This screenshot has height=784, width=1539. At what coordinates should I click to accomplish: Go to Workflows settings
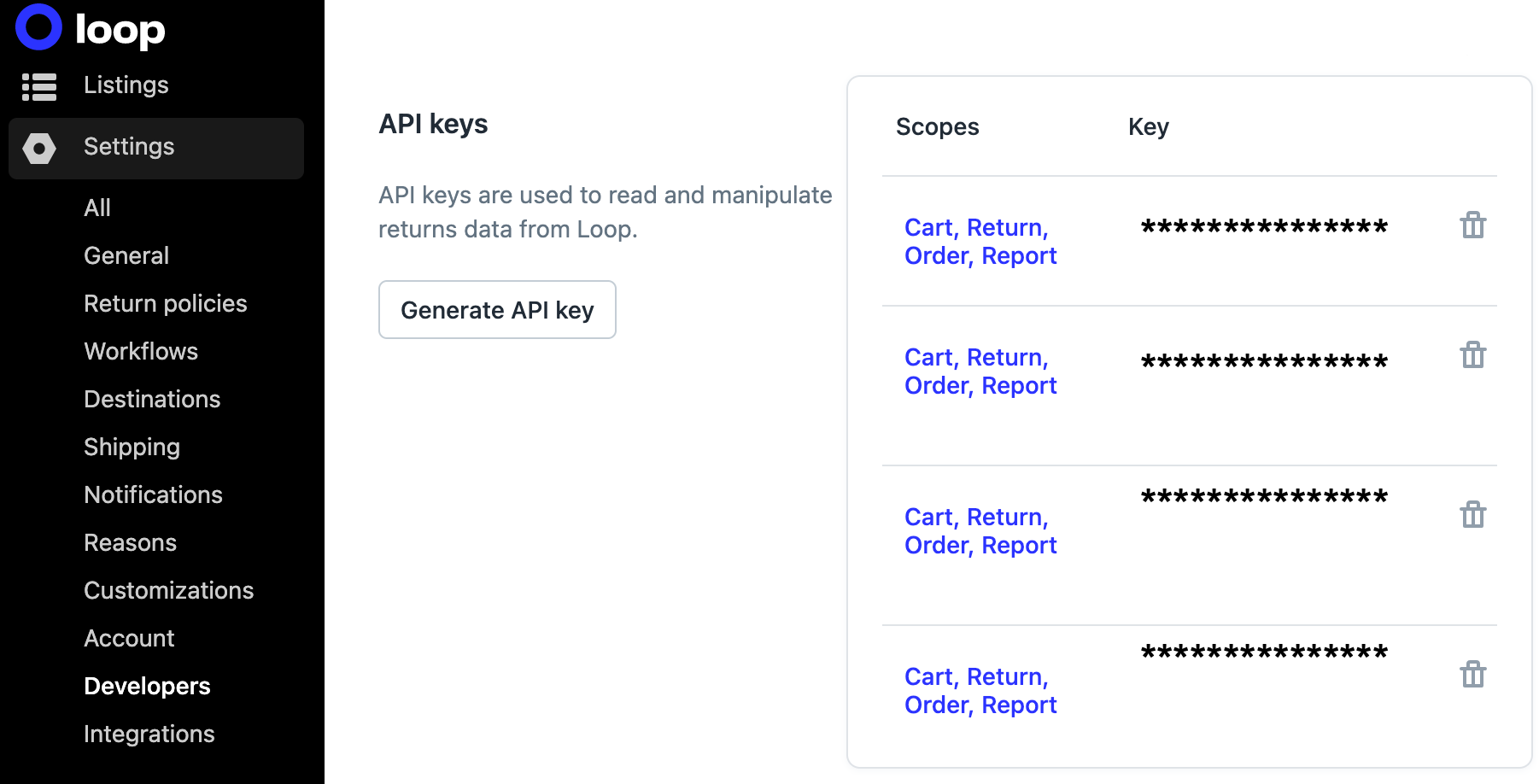pyautogui.click(x=141, y=351)
